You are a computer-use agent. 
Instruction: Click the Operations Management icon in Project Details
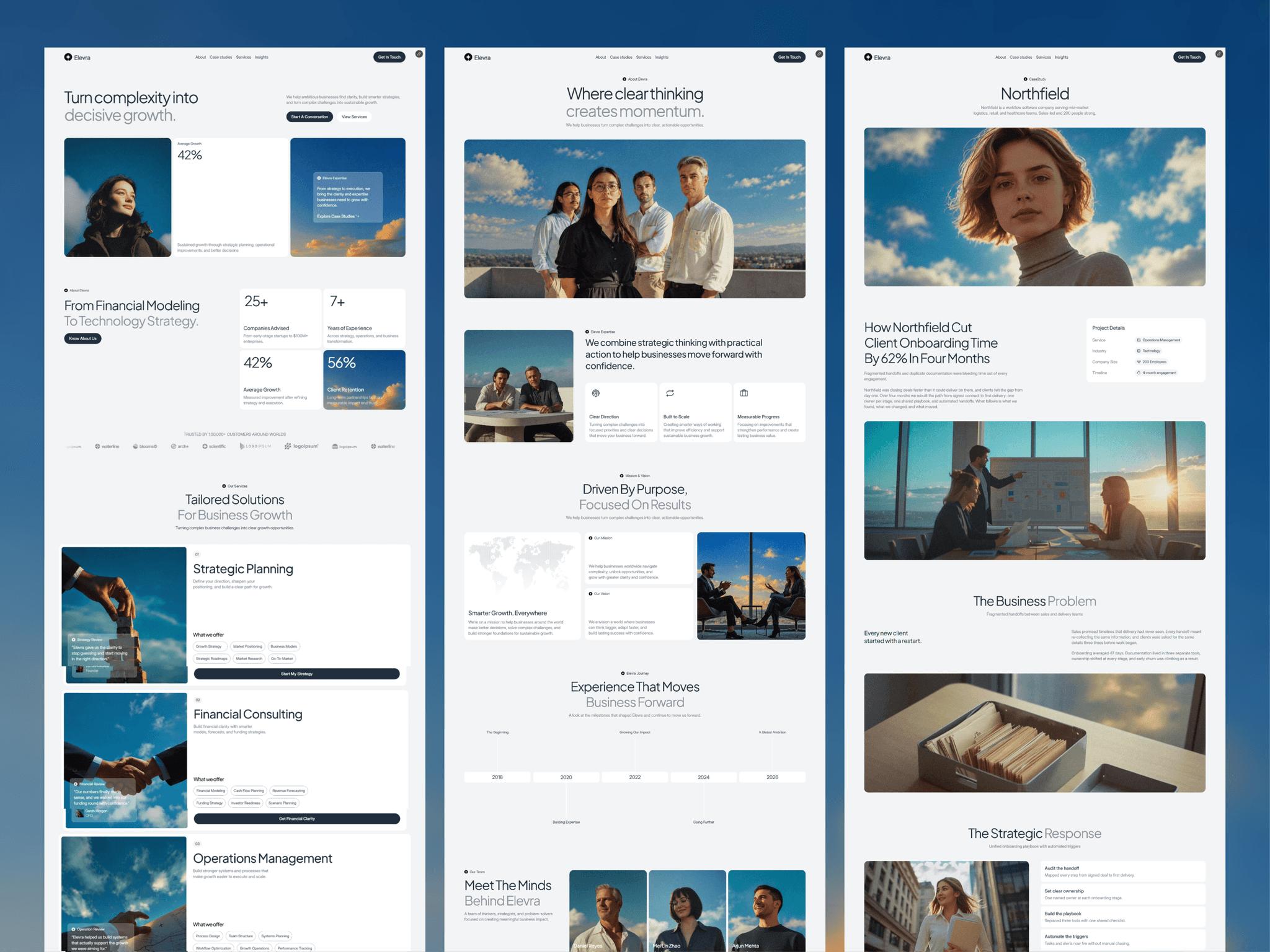tap(1139, 340)
